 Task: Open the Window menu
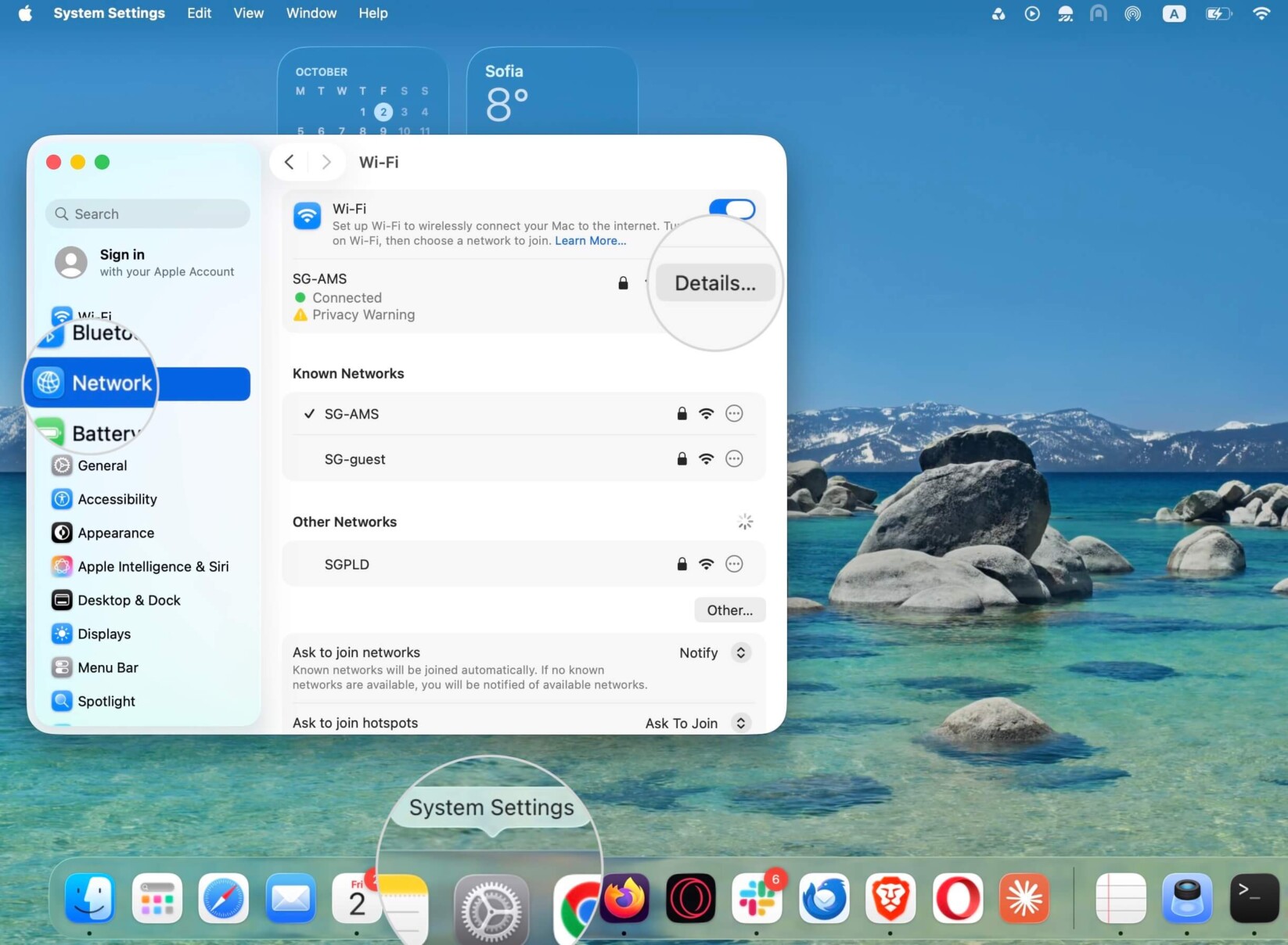point(311,13)
